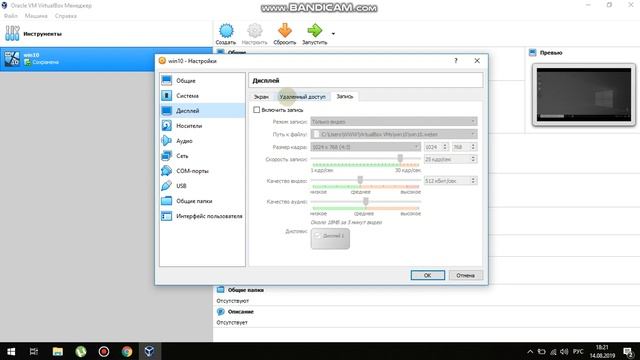Open the Сеть settings category
The image size is (640, 360).
202,156
